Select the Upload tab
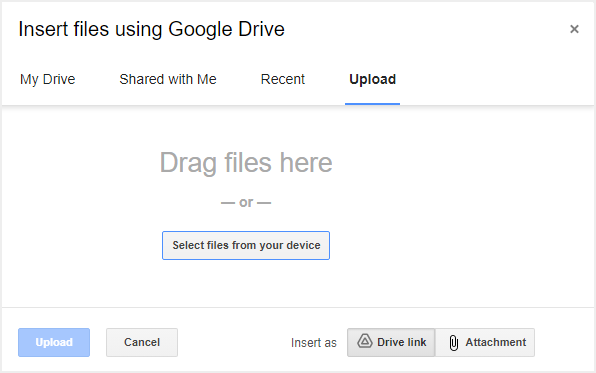The width and height of the screenshot is (596, 373). tap(372, 79)
